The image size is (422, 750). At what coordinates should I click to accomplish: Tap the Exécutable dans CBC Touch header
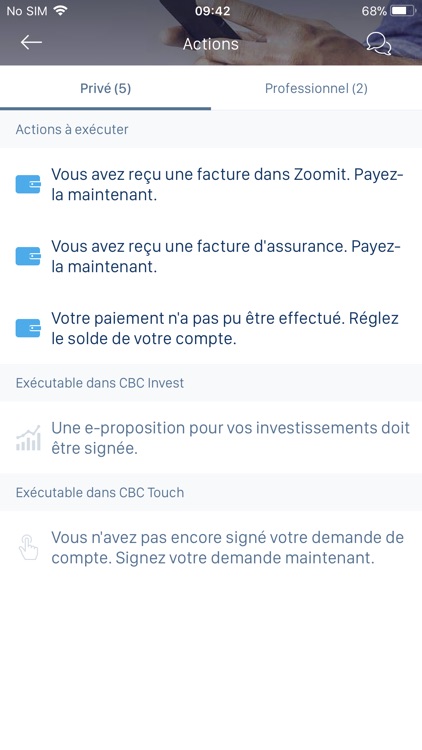coord(100,493)
